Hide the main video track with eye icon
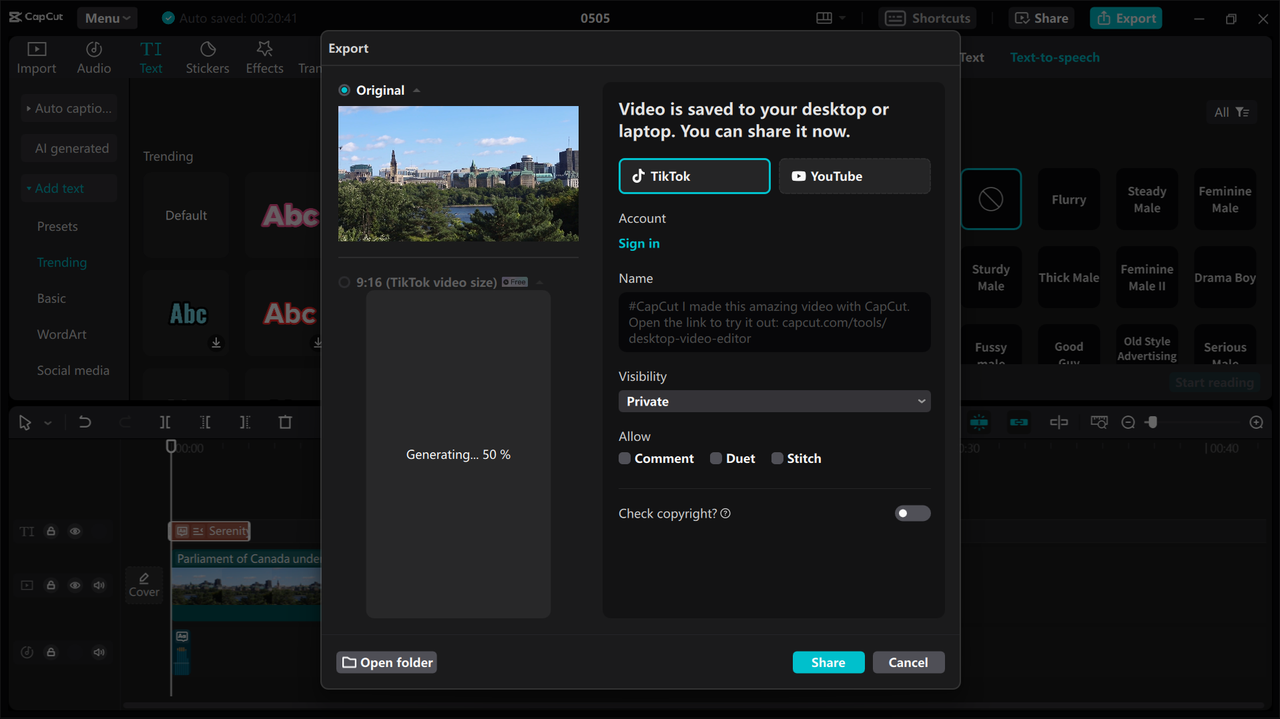This screenshot has width=1280, height=719. 75,585
